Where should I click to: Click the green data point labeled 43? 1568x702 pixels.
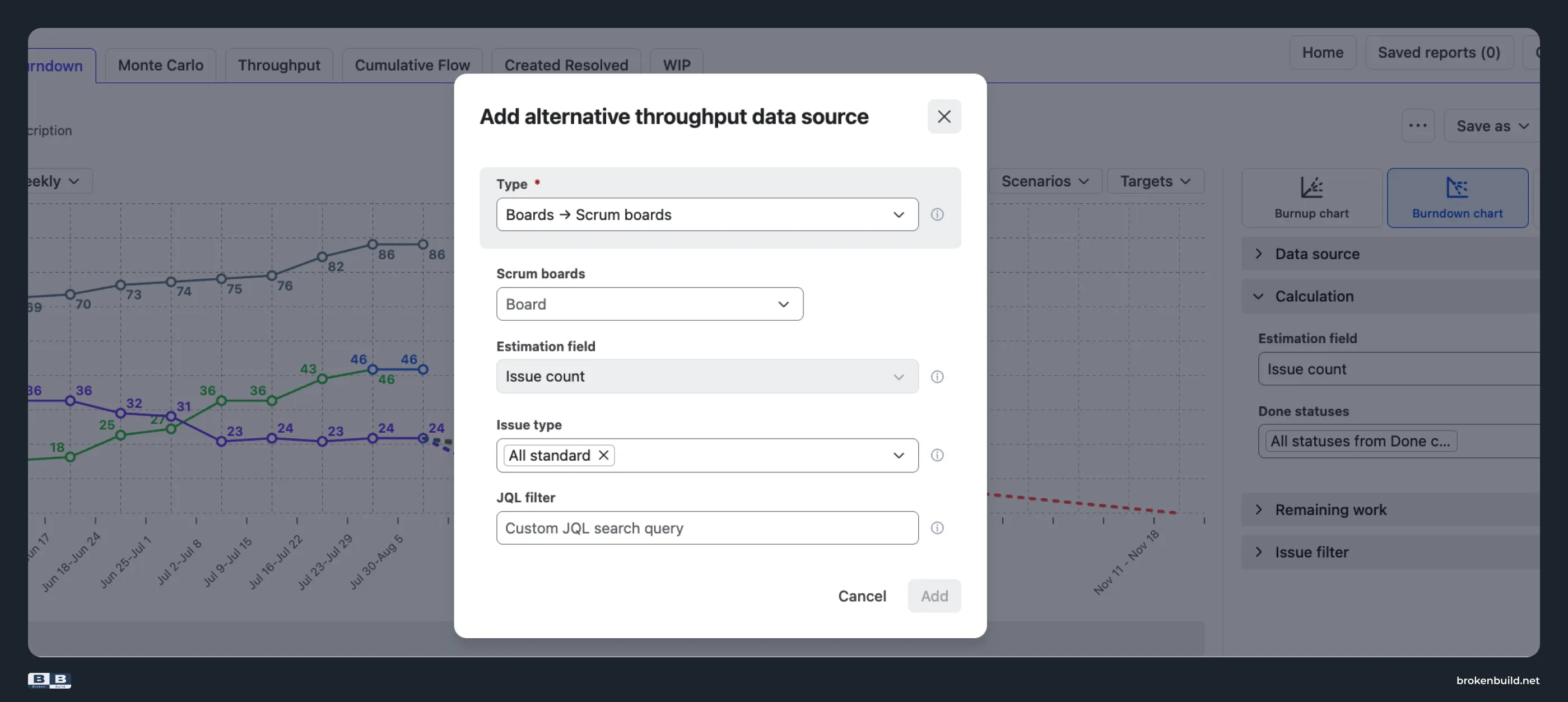[322, 379]
